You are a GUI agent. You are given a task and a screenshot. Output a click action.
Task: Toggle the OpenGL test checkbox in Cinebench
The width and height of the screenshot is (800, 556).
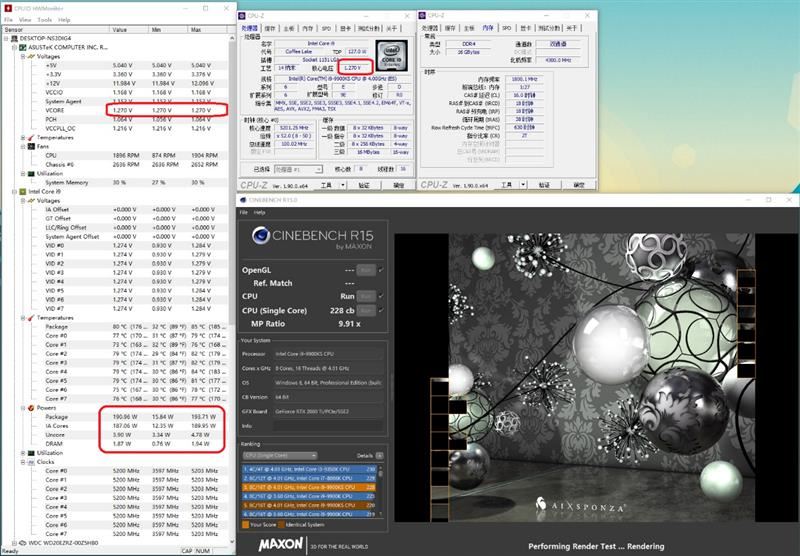[381, 270]
